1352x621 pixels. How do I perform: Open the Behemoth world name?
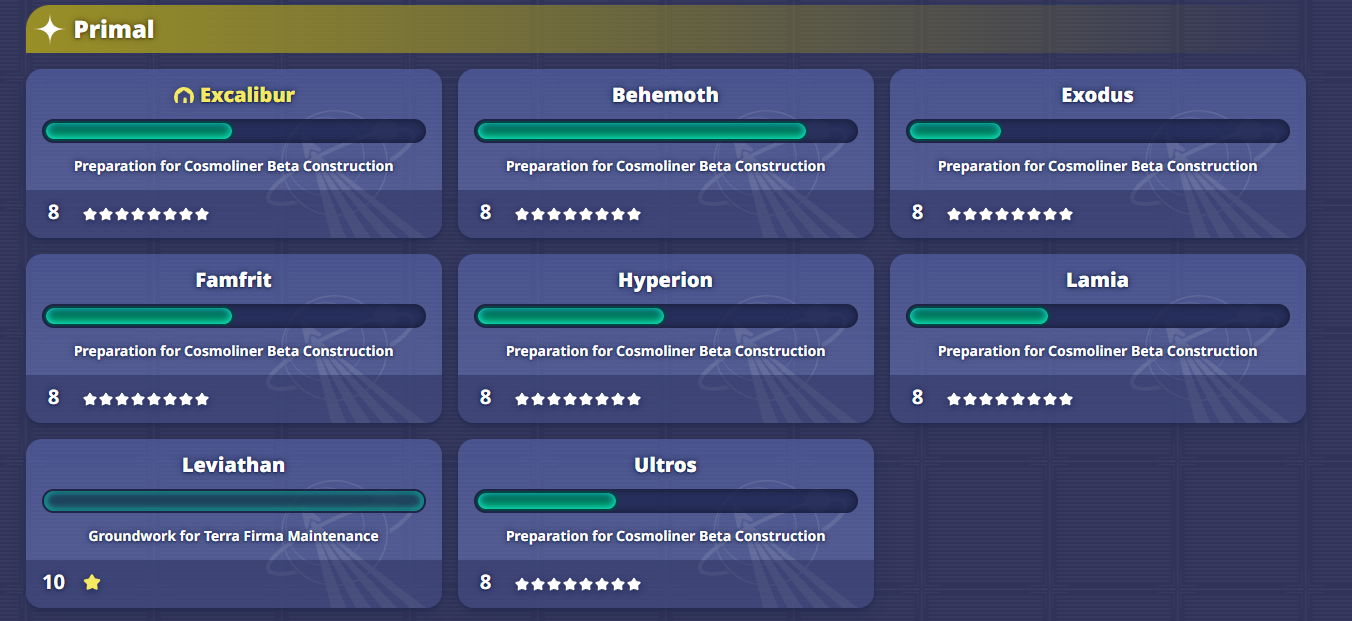[x=665, y=95]
